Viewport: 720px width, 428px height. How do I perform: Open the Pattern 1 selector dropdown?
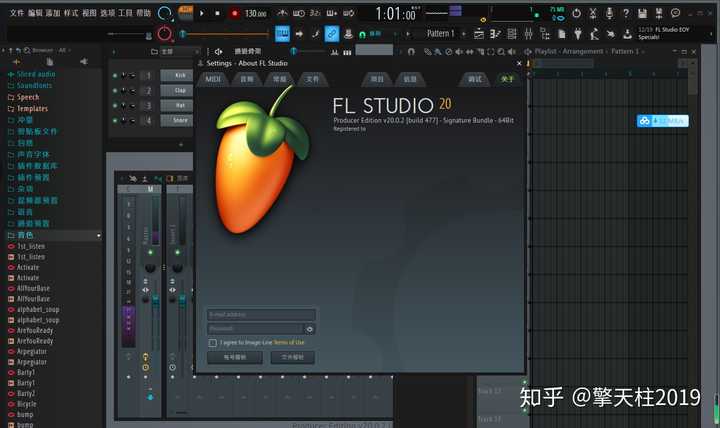[x=440, y=34]
